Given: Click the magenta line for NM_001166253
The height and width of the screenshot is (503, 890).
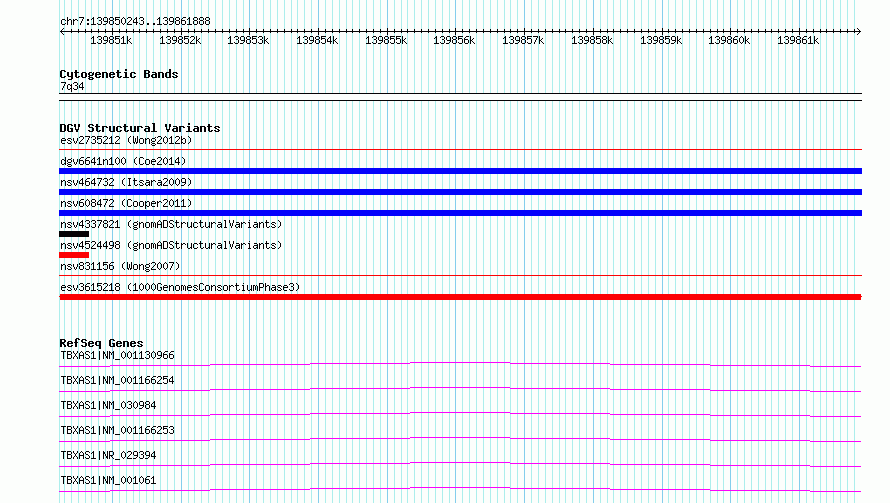Looking at the screenshot, I should click(x=460, y=439).
